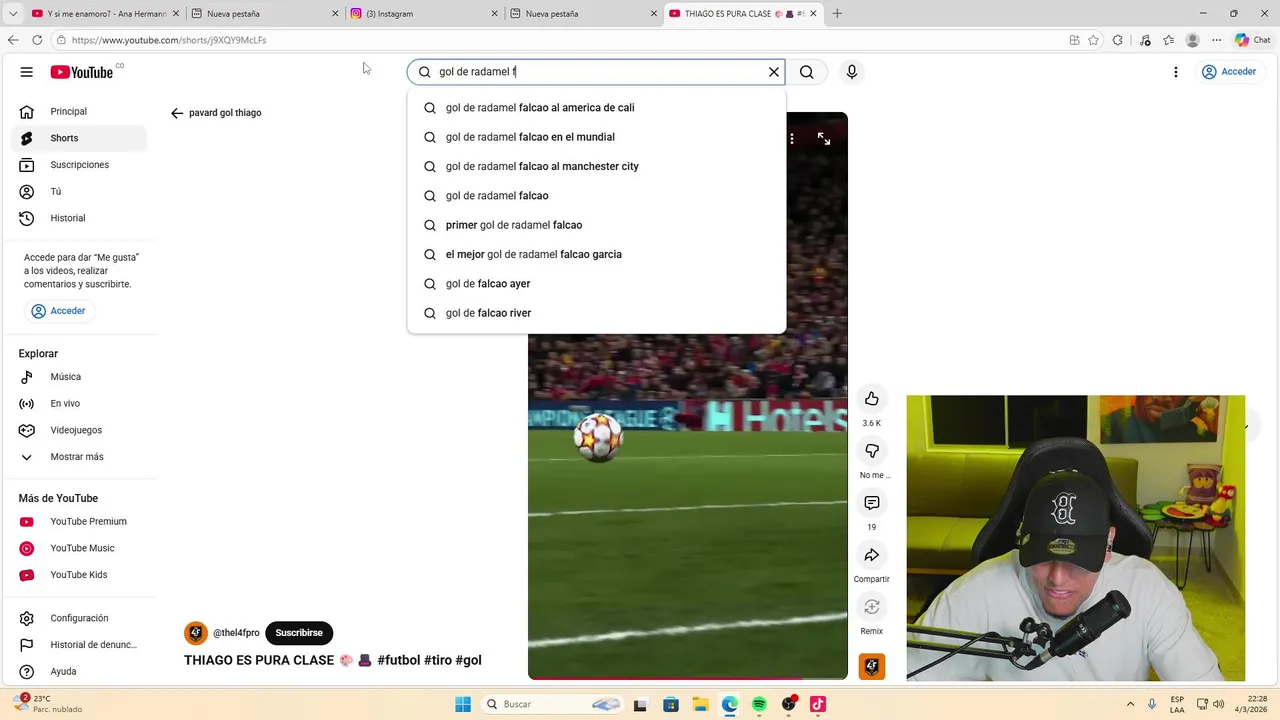Open Historial de denuncias
Screen dimensions: 1280x720
coord(80,645)
